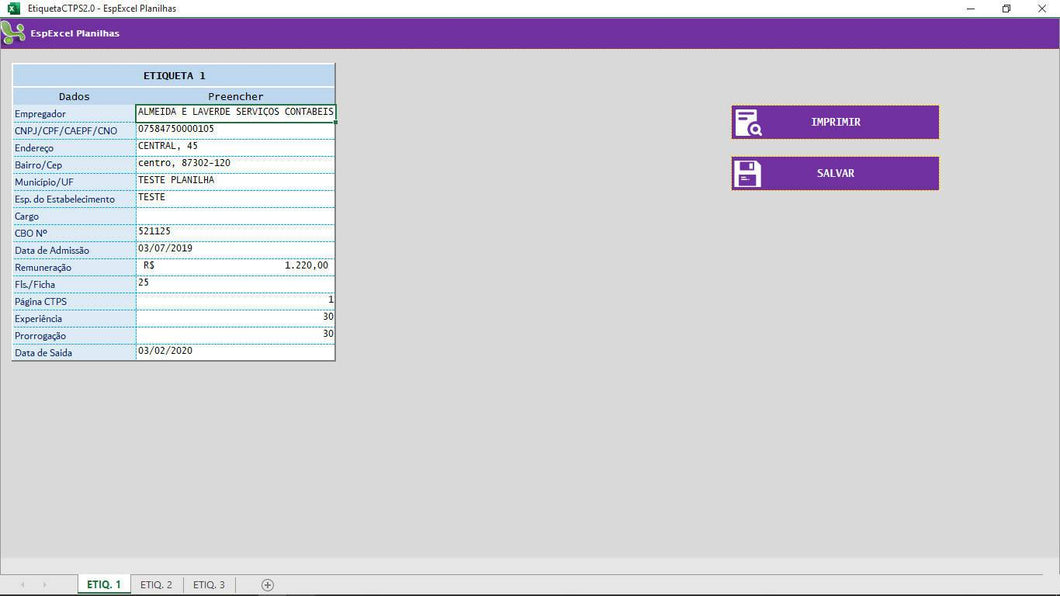
Task: Select the Data de Saída field 03/02/2020
Action: tap(235, 352)
